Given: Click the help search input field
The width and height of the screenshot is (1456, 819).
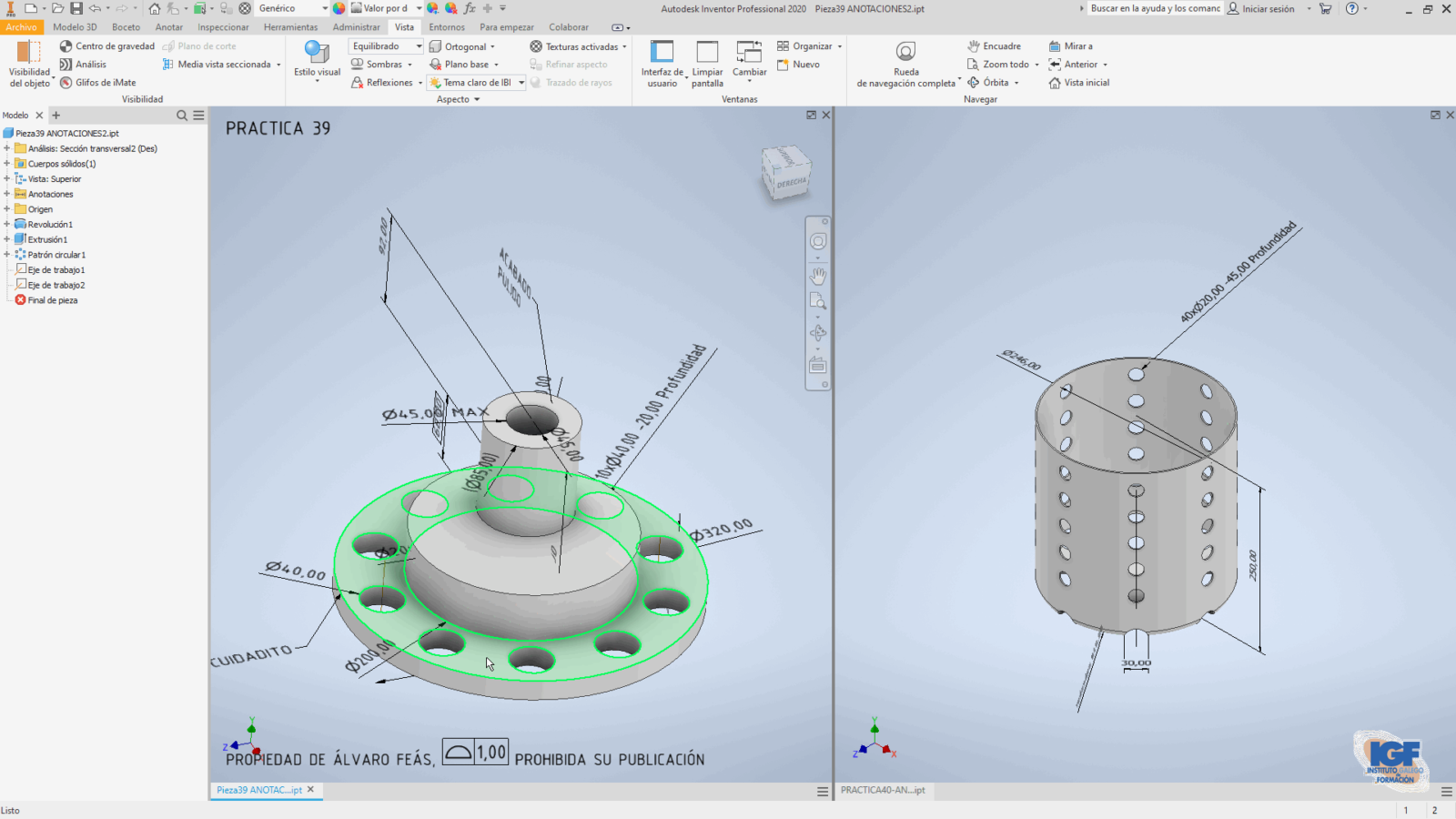Looking at the screenshot, I should point(1155,9).
